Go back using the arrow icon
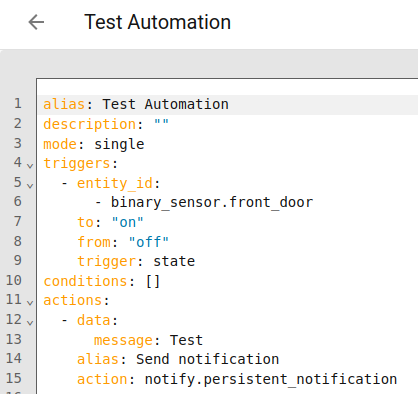This screenshot has height=394, width=418. point(36,22)
